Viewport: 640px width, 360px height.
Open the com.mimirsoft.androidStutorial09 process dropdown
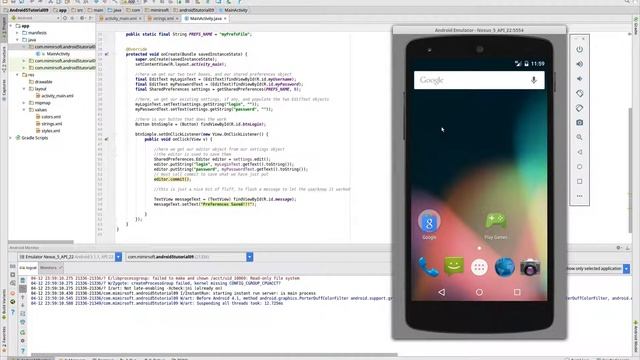click(x=249, y=257)
